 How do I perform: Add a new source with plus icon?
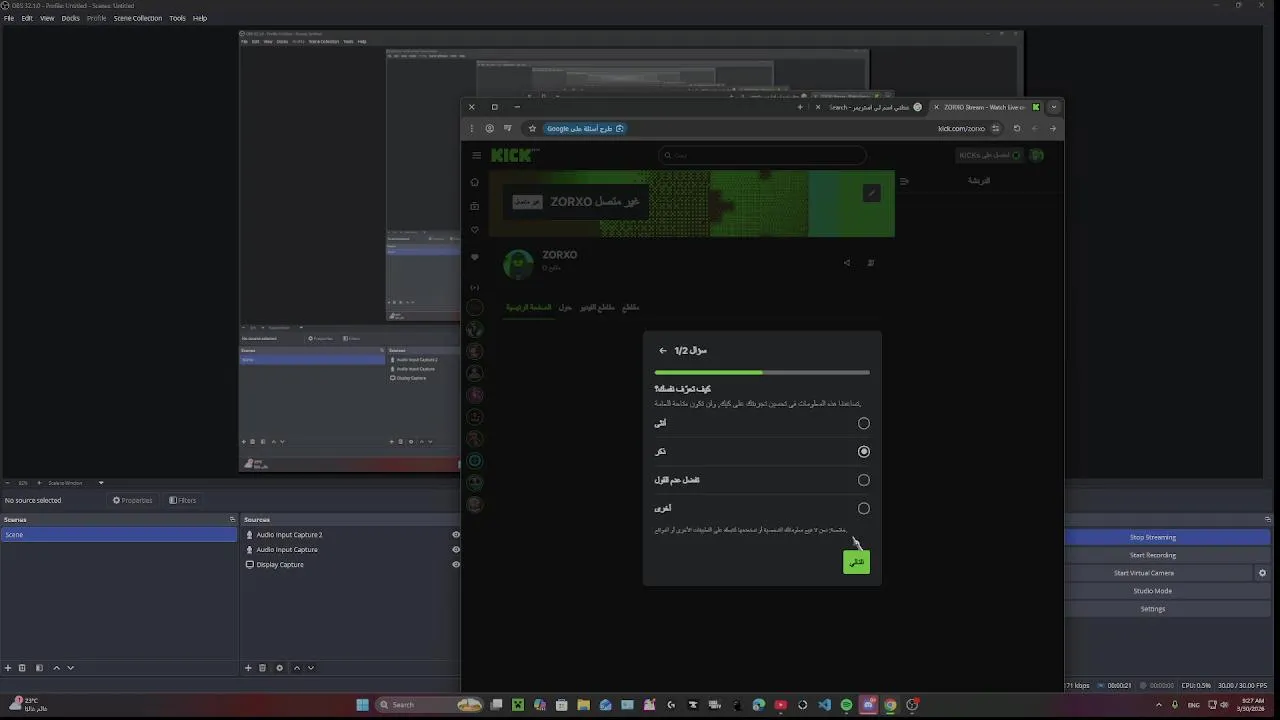pos(248,668)
